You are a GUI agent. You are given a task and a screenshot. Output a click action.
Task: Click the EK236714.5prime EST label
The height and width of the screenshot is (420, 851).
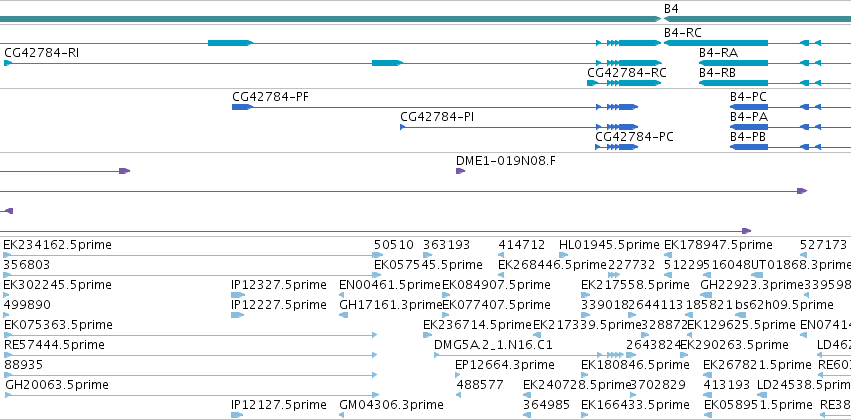point(478,325)
